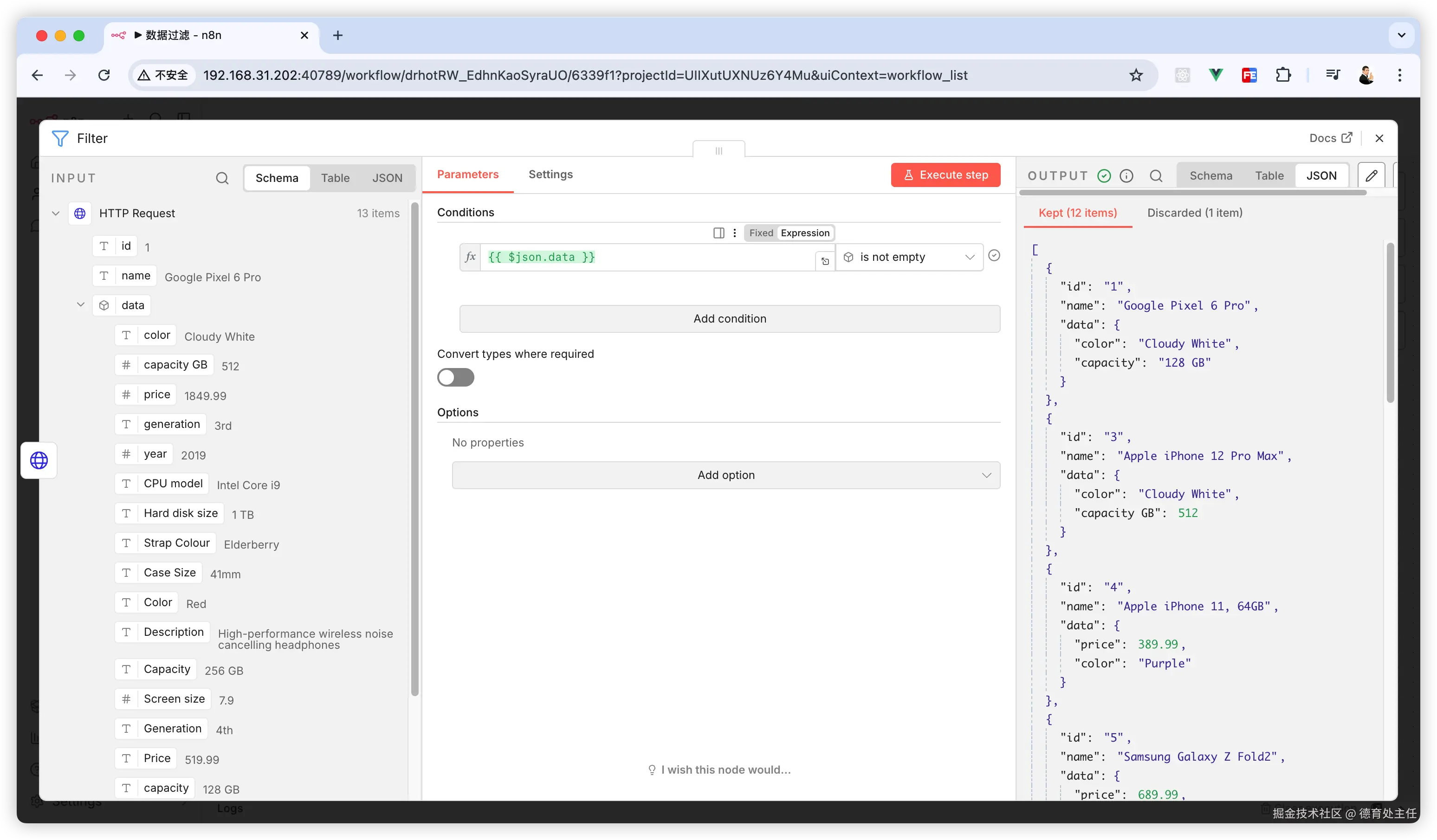Open the browser extensions puzzle icon

point(1283,75)
